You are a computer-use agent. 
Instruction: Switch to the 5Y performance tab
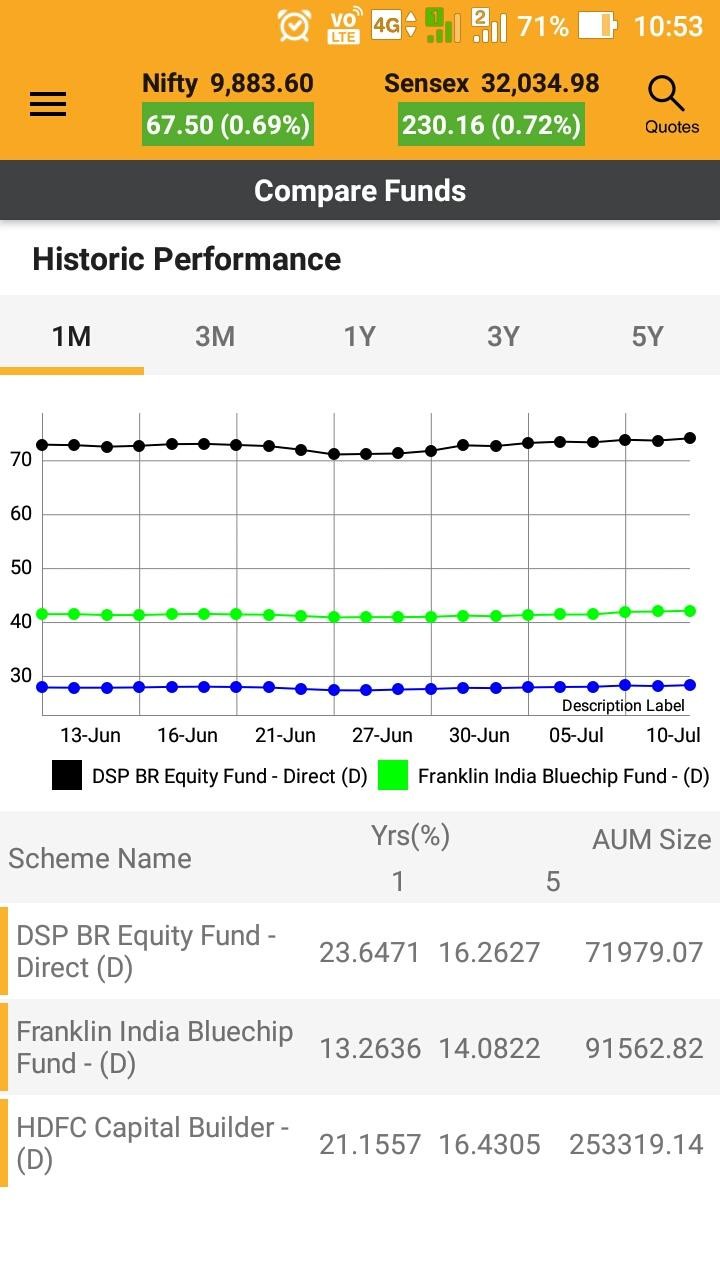tap(647, 337)
